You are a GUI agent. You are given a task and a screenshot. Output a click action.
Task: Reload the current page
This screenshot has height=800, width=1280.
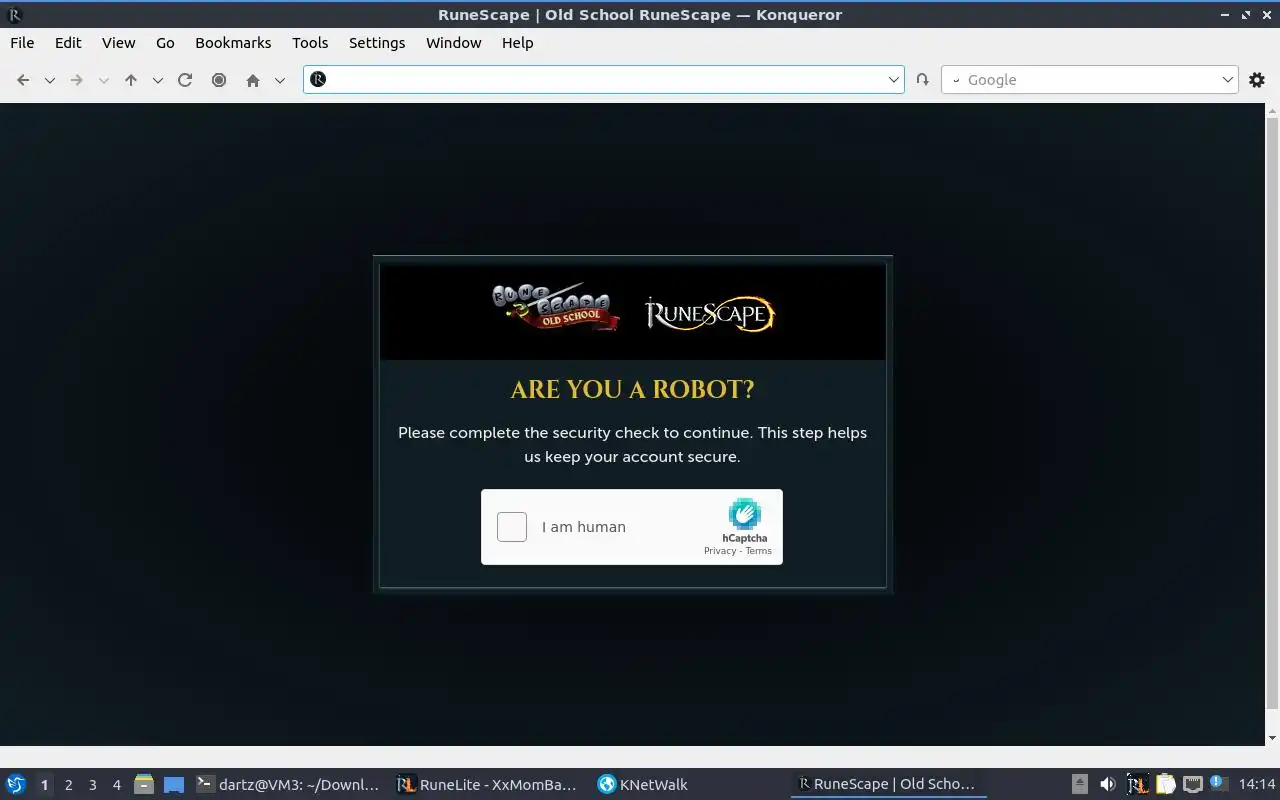(x=185, y=80)
